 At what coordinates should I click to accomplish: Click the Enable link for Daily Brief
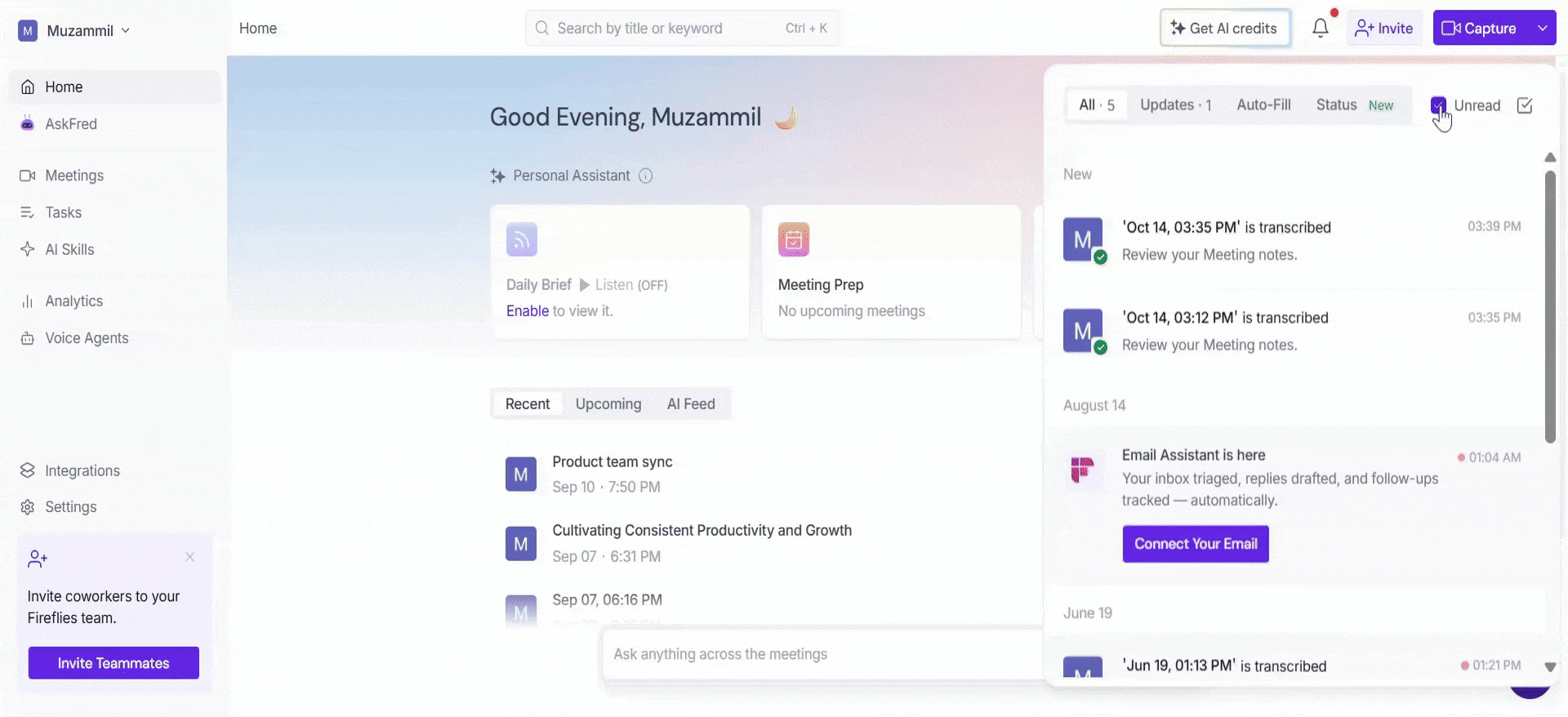(528, 311)
